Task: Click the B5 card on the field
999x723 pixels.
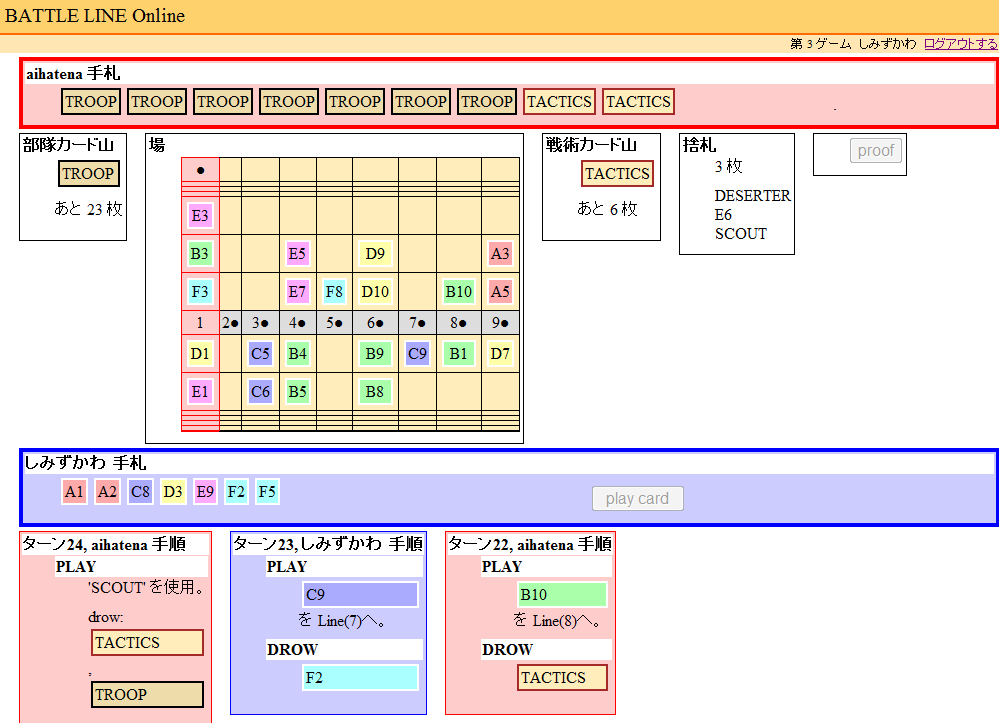Action: coord(298,392)
